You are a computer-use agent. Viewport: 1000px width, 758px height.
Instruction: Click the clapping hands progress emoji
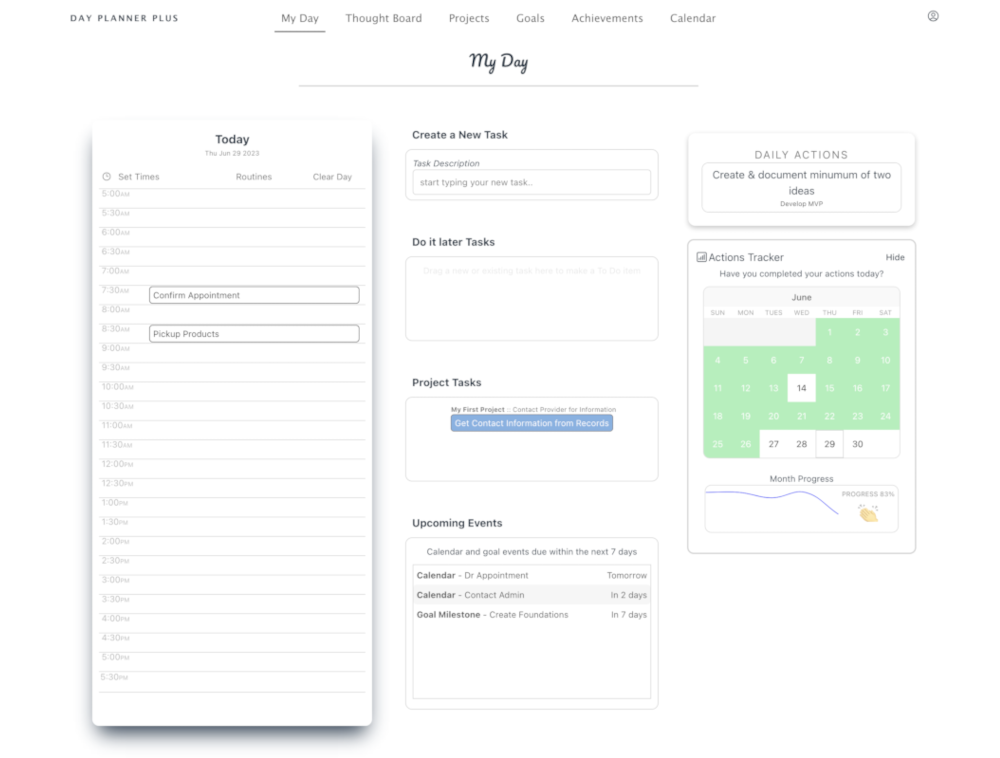[x=868, y=513]
